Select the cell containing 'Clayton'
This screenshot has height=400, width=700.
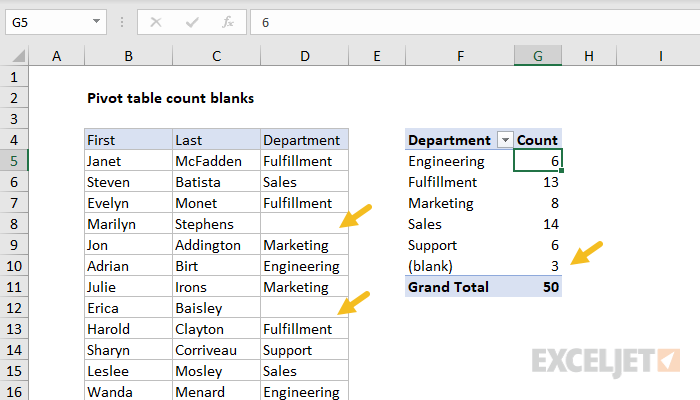(216, 329)
